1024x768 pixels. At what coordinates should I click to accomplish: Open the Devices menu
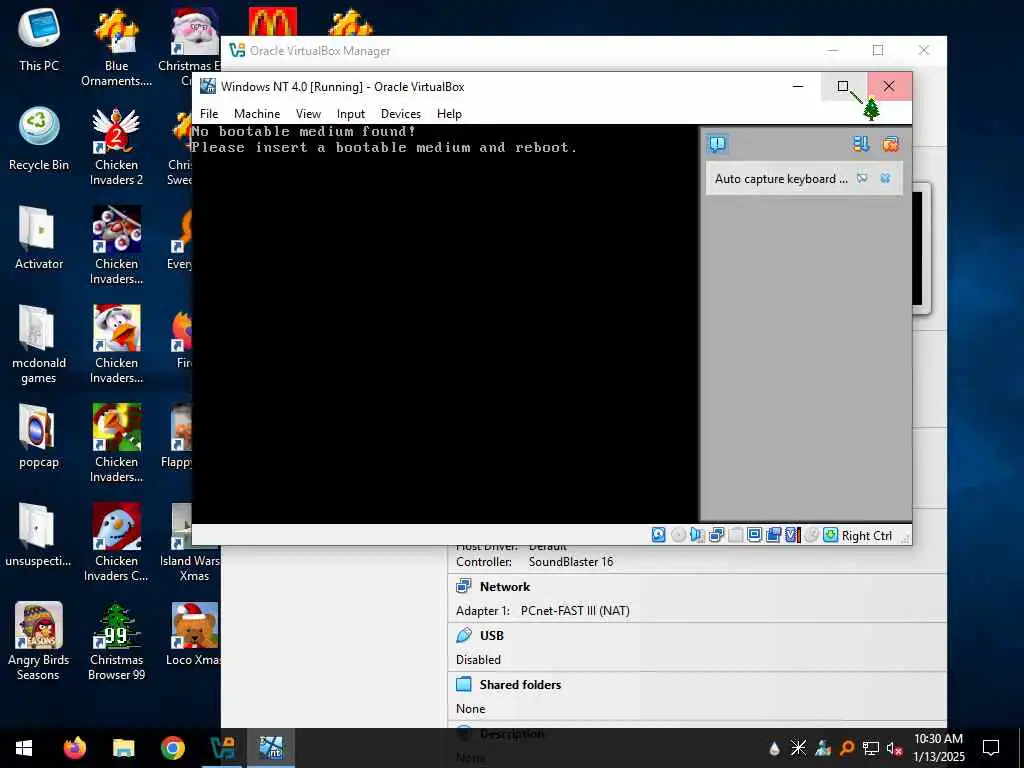401,114
